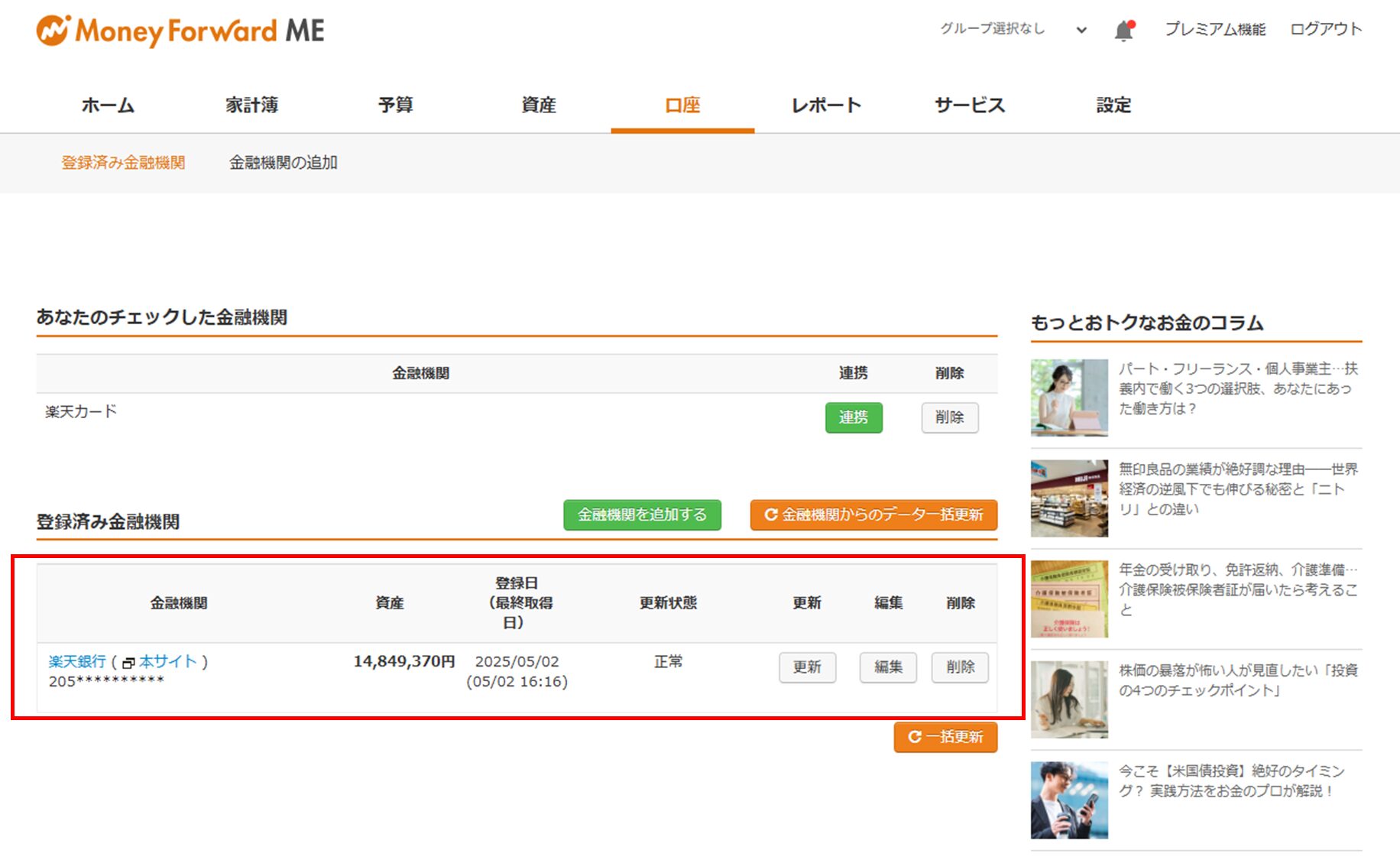The width and height of the screenshot is (1400, 860).
Task: Open the 楽天銀行 account link
Action: (x=77, y=661)
